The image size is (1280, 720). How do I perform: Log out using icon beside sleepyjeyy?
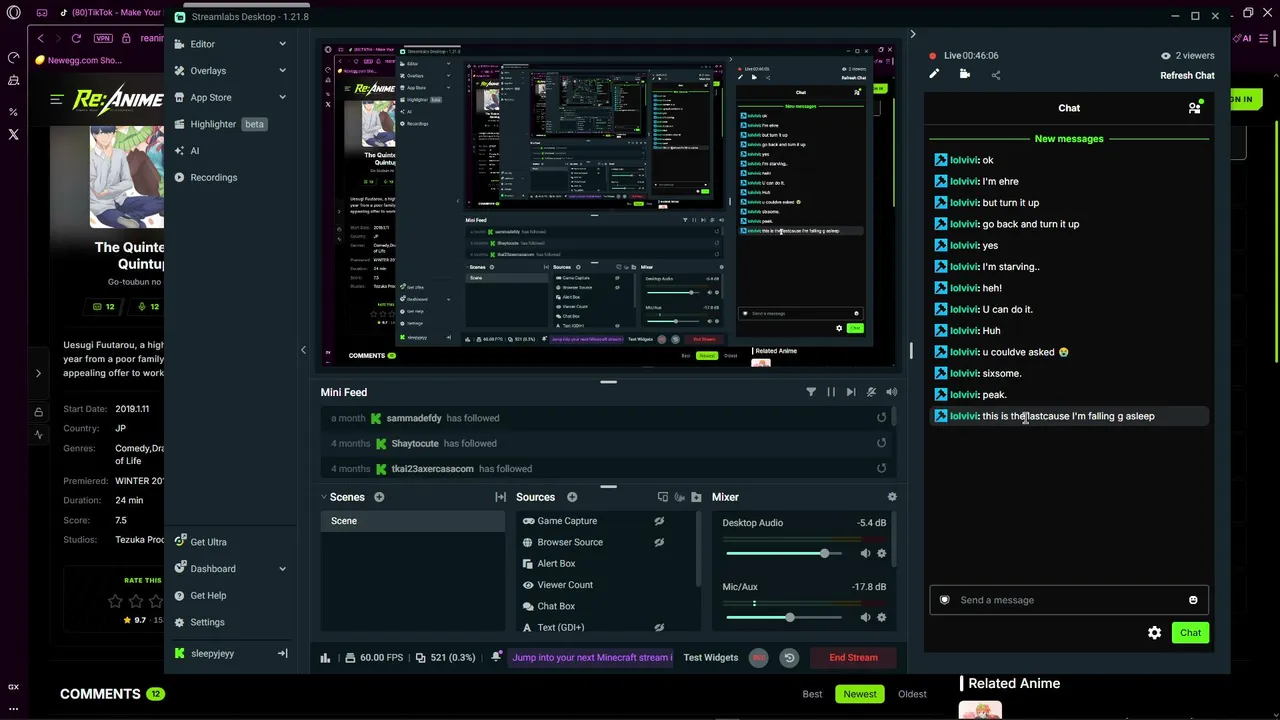pyautogui.click(x=282, y=654)
